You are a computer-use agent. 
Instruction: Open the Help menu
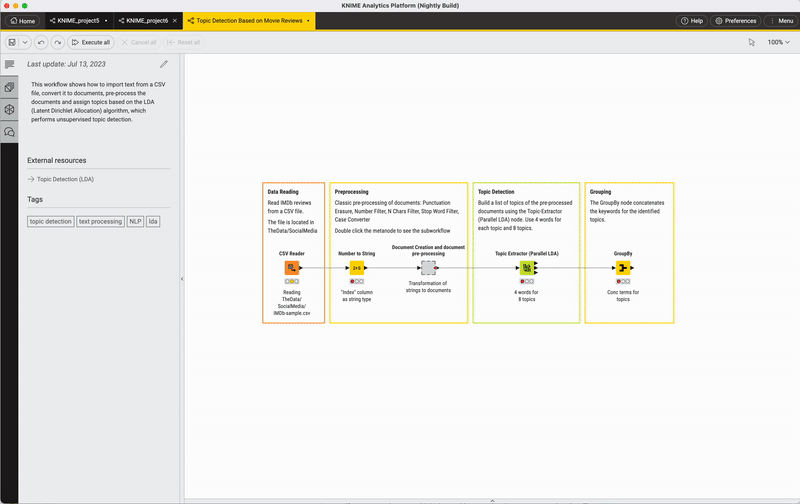[692, 21]
